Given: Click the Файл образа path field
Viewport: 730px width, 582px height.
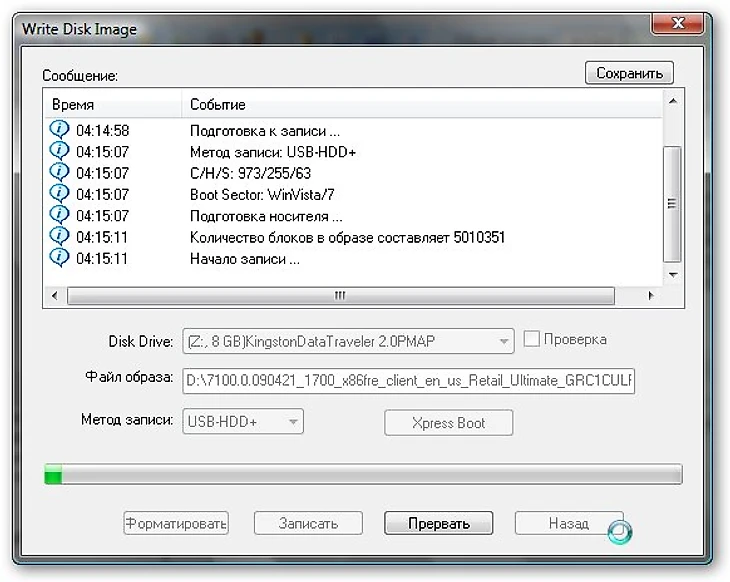Looking at the screenshot, I should tap(407, 381).
